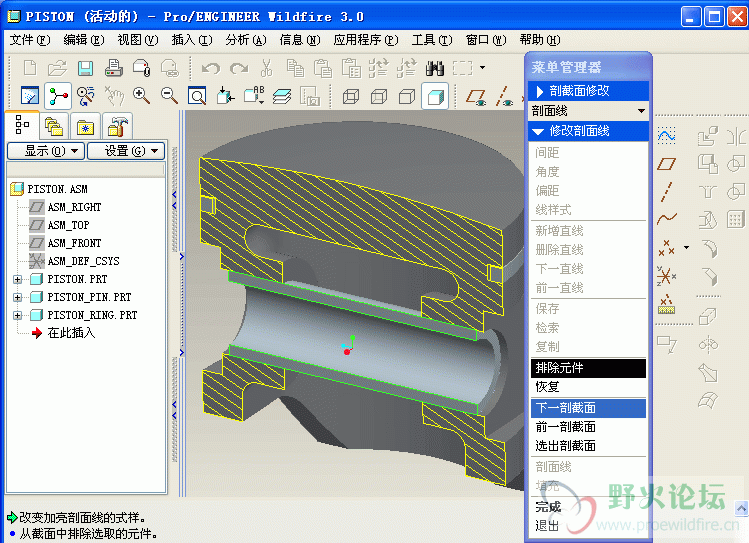Select ASM_DEF_CSYS in the model tree
This screenshot has height=543, width=749.
tap(83, 261)
